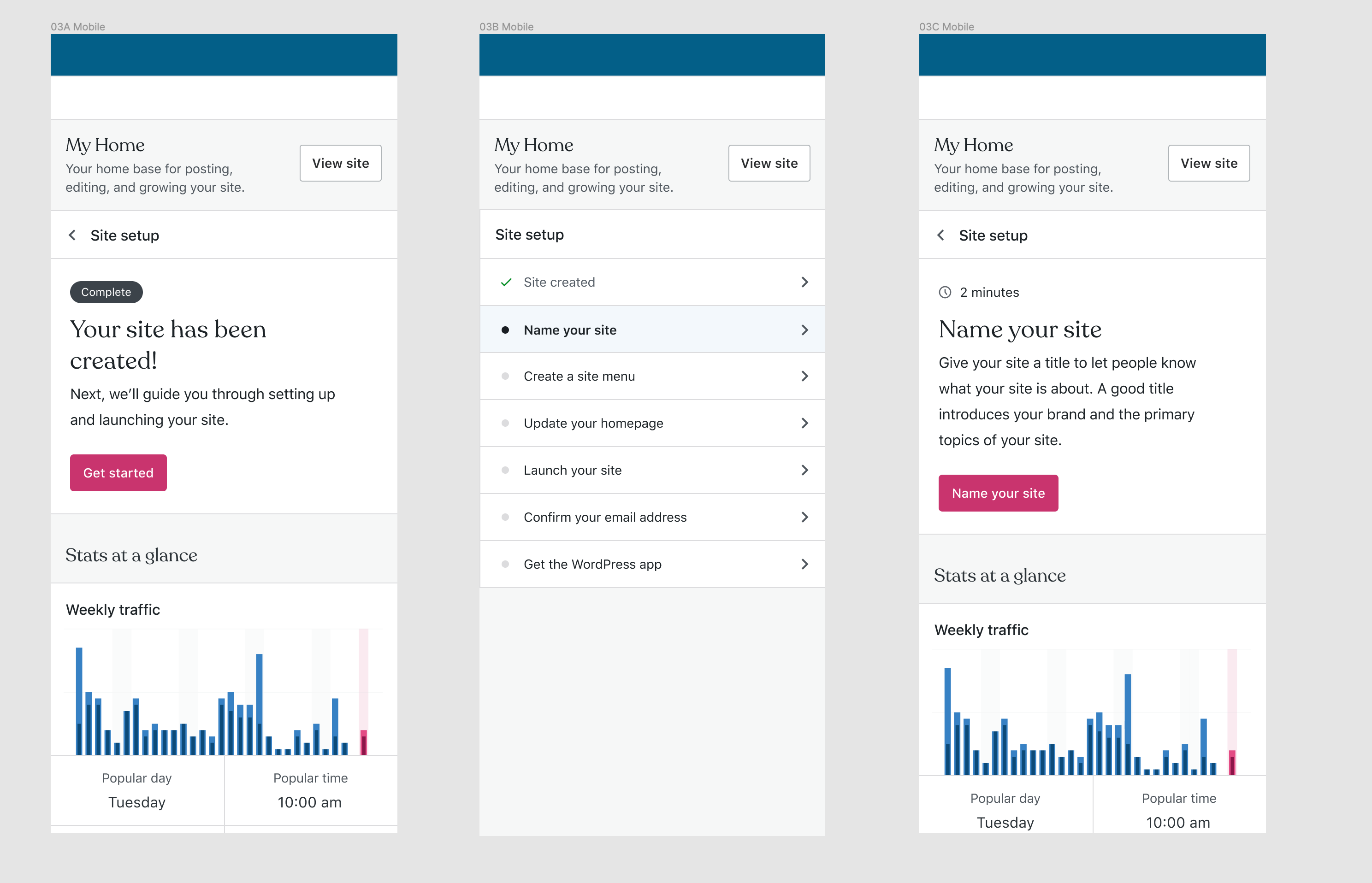Click gray bullet beside Launch your site
The image size is (1372, 883).
point(505,470)
